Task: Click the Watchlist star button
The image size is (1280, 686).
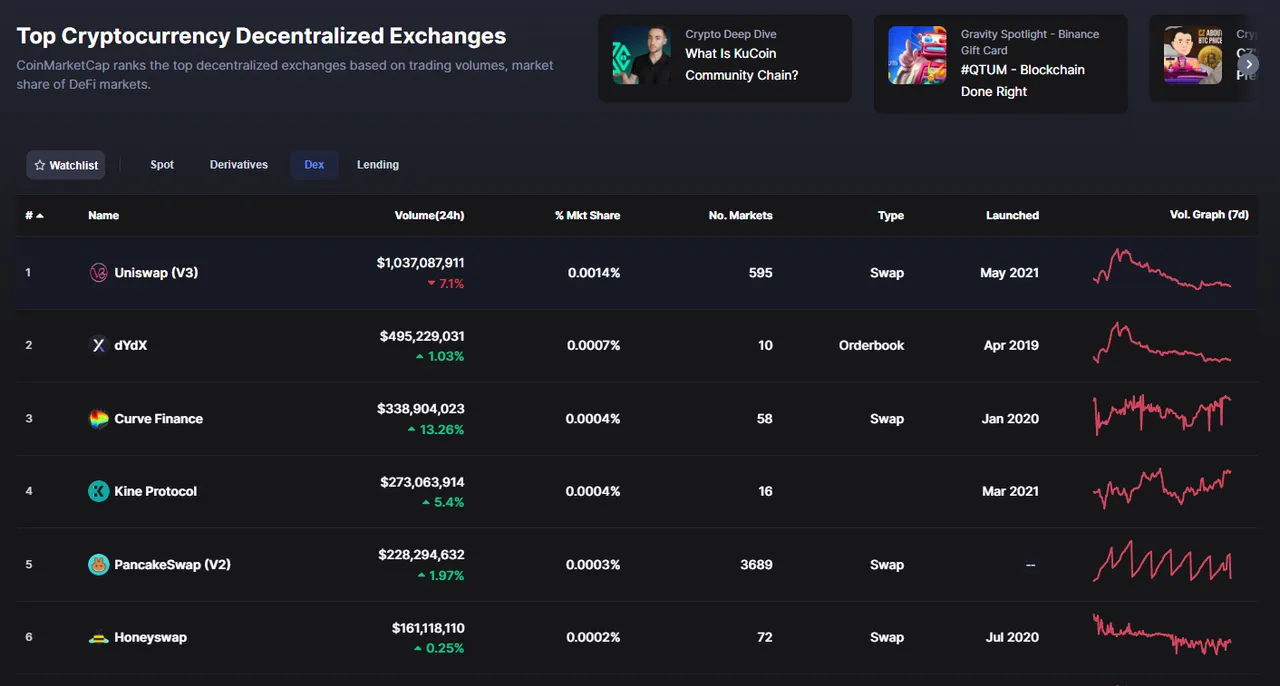Action: 66,165
